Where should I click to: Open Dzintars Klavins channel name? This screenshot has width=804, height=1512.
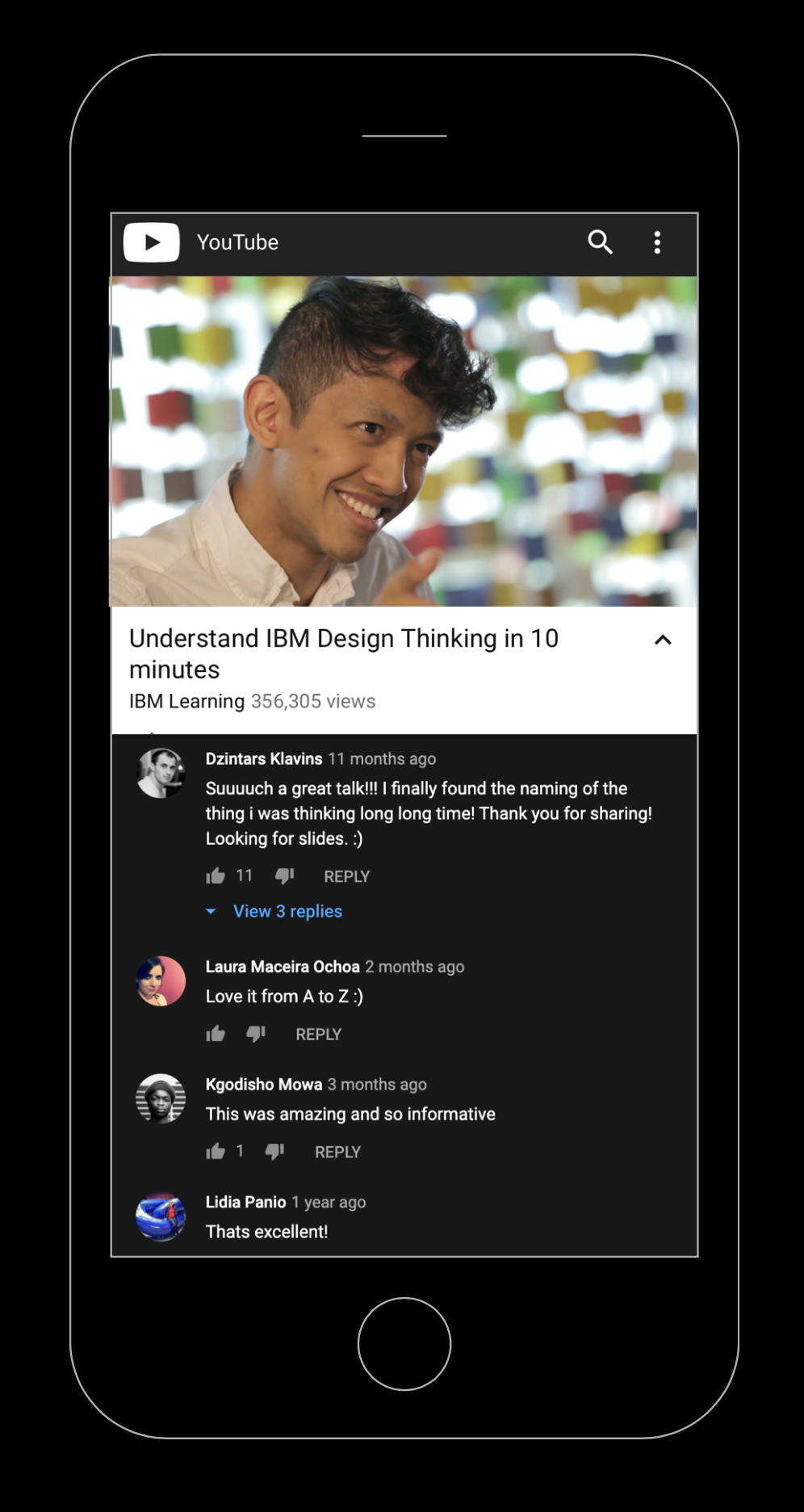[264, 758]
